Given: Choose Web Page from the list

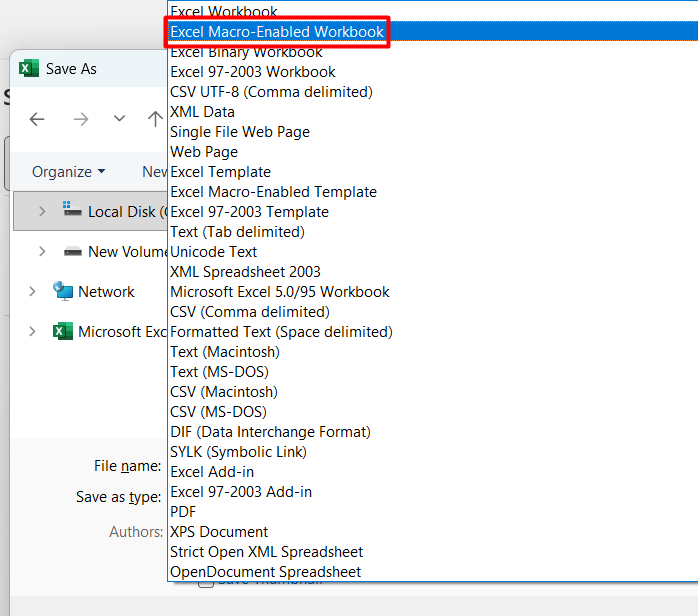Looking at the screenshot, I should coord(433,152).
